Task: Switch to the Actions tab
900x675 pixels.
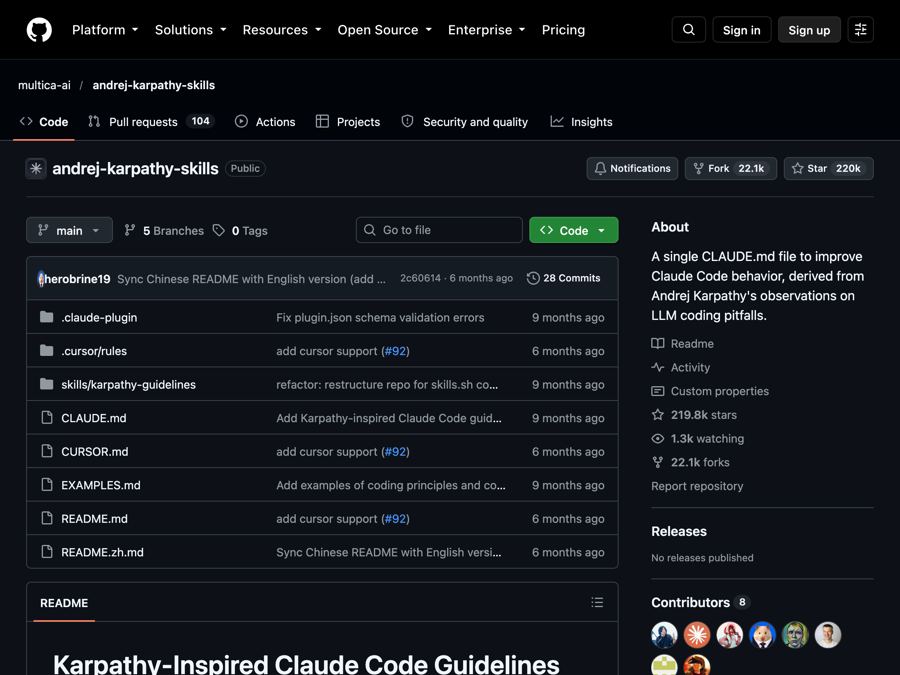Action: [x=265, y=122]
